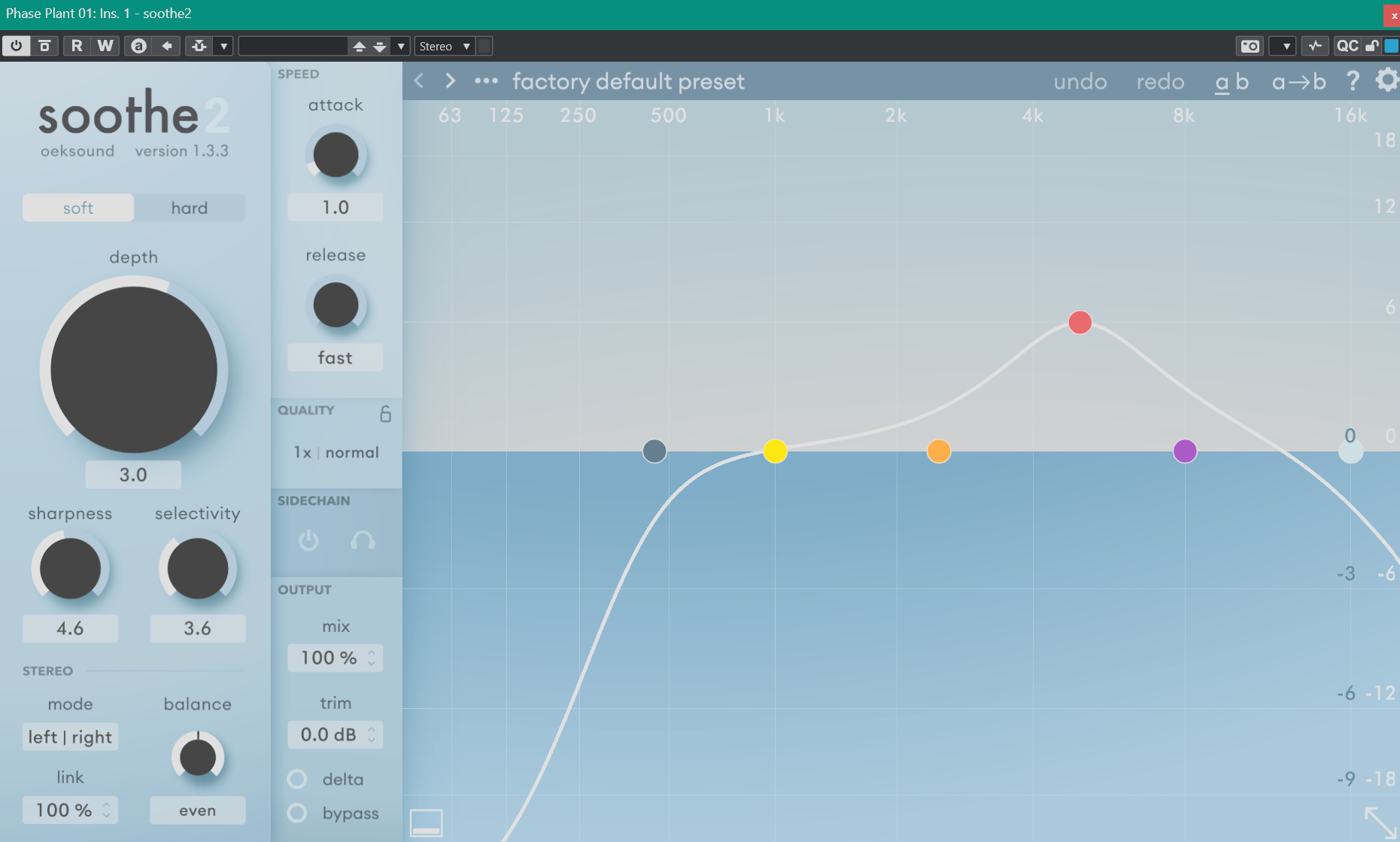1400x842 pixels.
Task: Click the bypass icon next to power button
Action: click(44, 46)
